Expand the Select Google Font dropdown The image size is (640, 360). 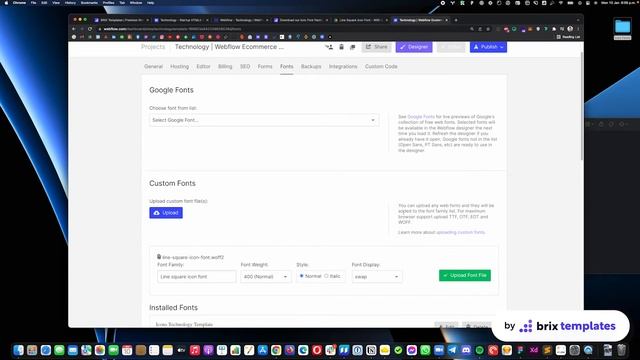pos(264,120)
